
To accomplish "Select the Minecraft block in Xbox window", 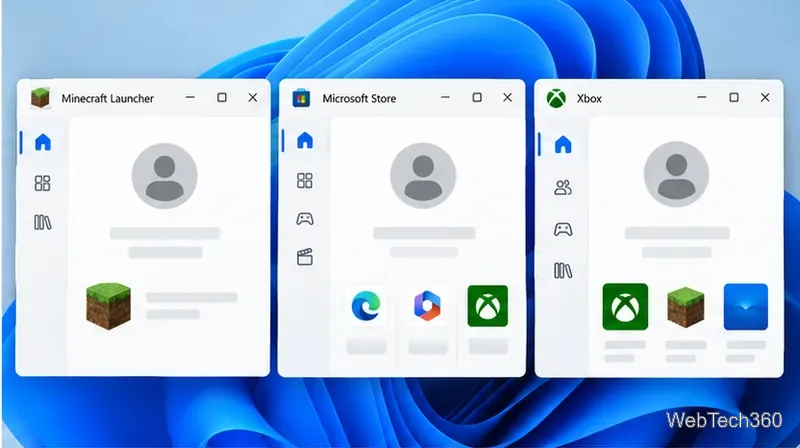I will tap(686, 307).
